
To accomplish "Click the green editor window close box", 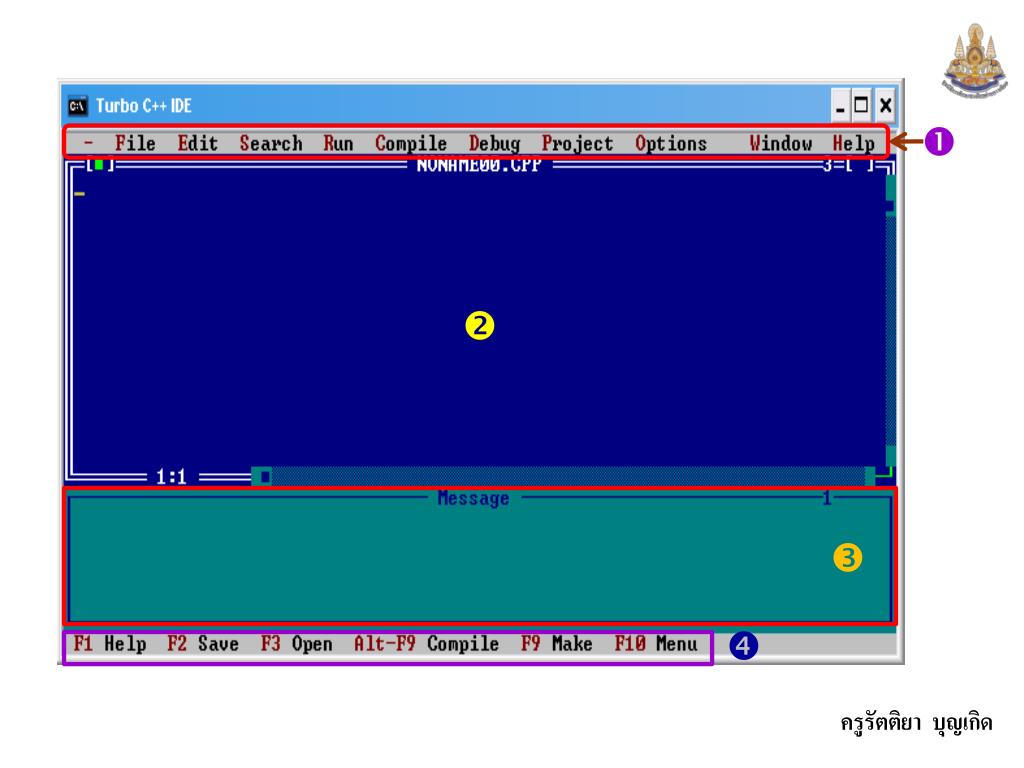I will [99, 165].
